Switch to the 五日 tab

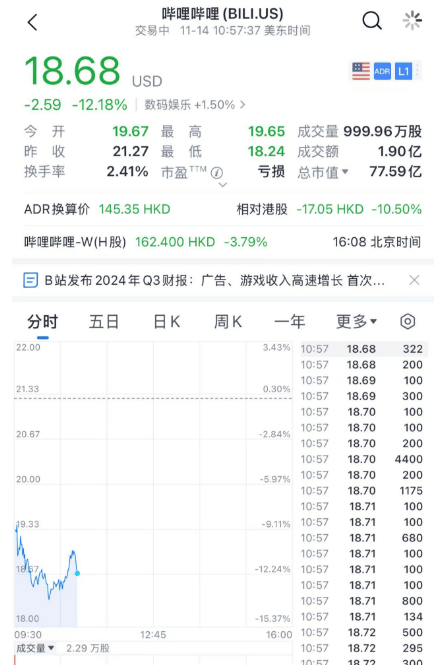coord(104,321)
